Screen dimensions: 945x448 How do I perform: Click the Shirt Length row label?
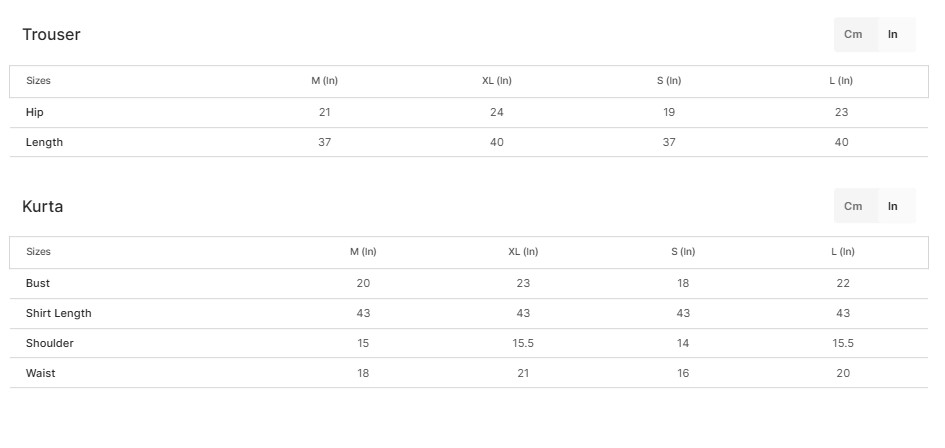point(58,314)
